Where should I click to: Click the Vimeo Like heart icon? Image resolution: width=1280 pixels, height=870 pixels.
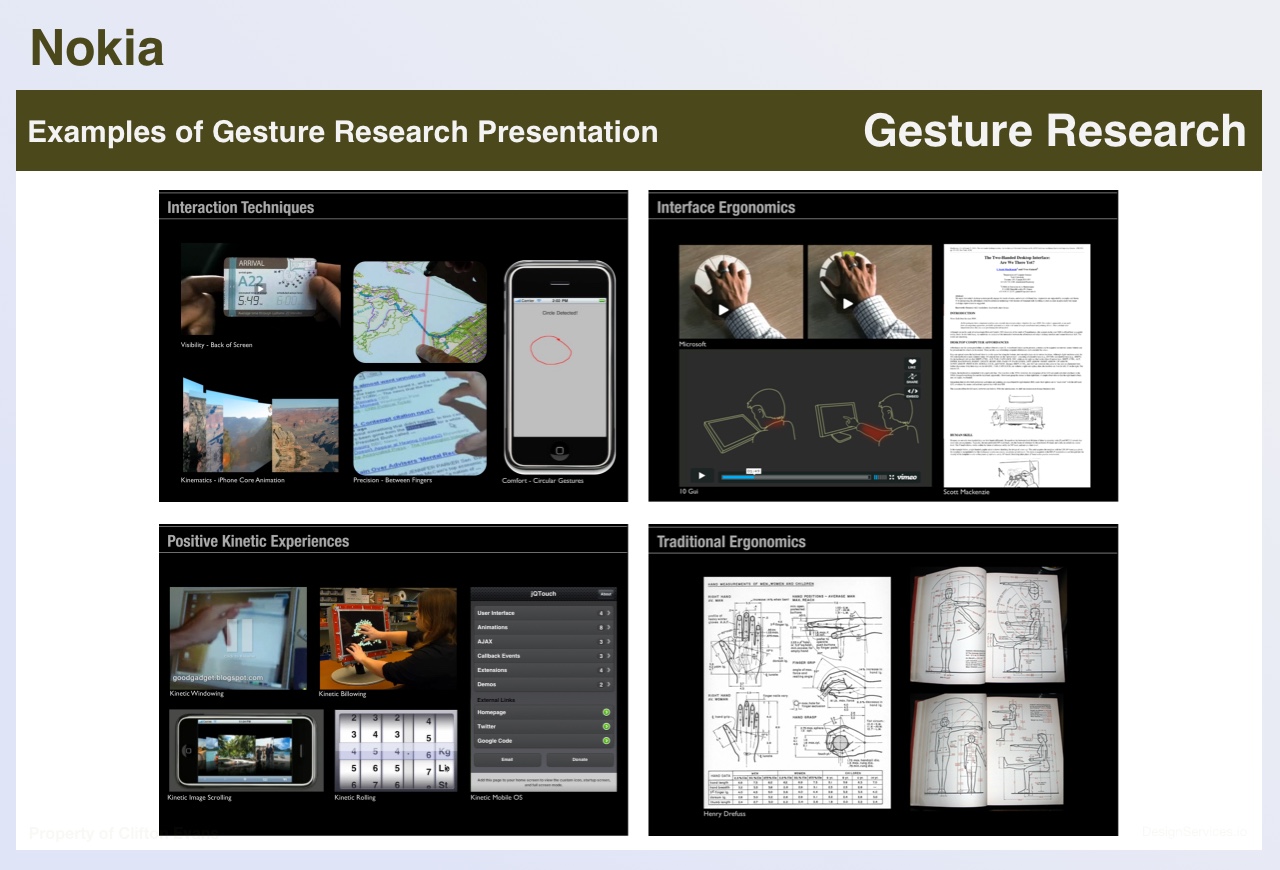tap(913, 362)
